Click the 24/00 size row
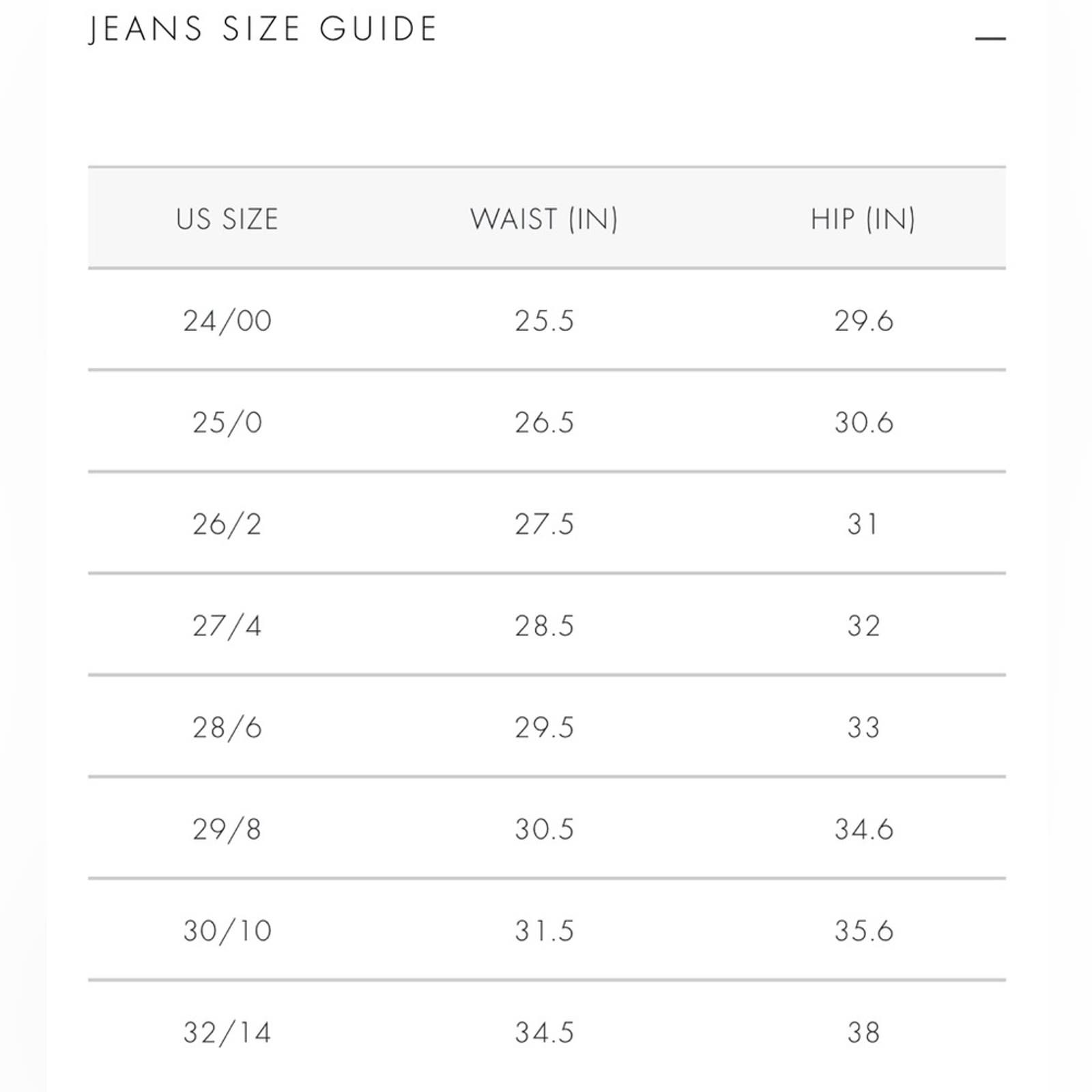Image resolution: width=1092 pixels, height=1092 pixels. tap(547, 320)
